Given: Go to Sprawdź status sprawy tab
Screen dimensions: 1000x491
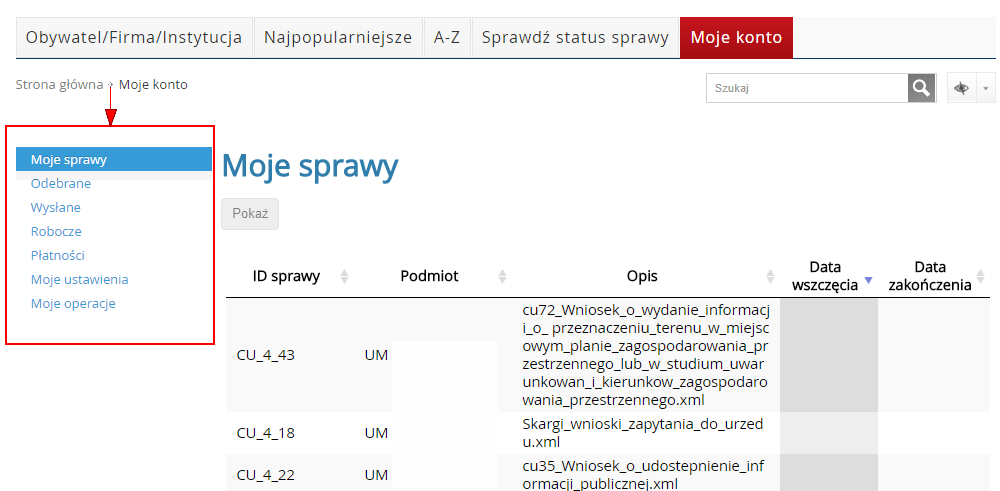Looking at the screenshot, I should 575,38.
